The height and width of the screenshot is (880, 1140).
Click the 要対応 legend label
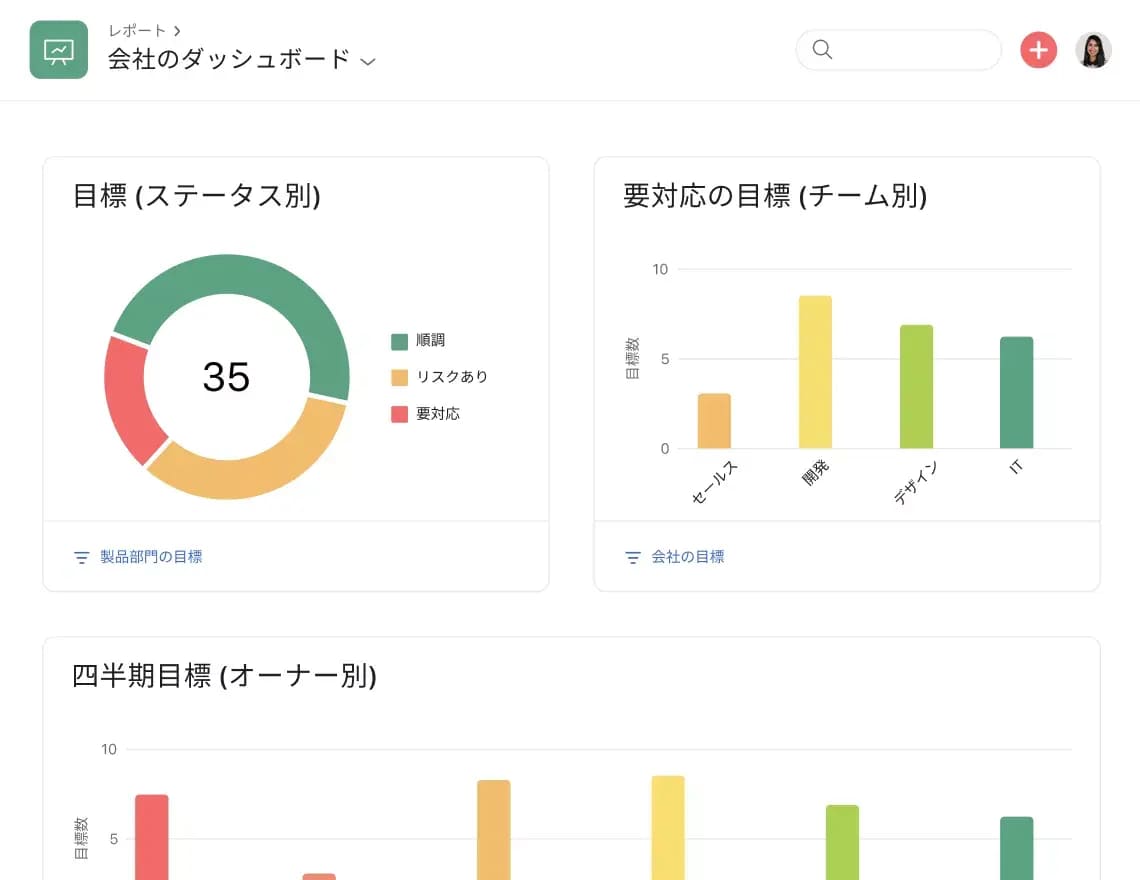click(438, 414)
